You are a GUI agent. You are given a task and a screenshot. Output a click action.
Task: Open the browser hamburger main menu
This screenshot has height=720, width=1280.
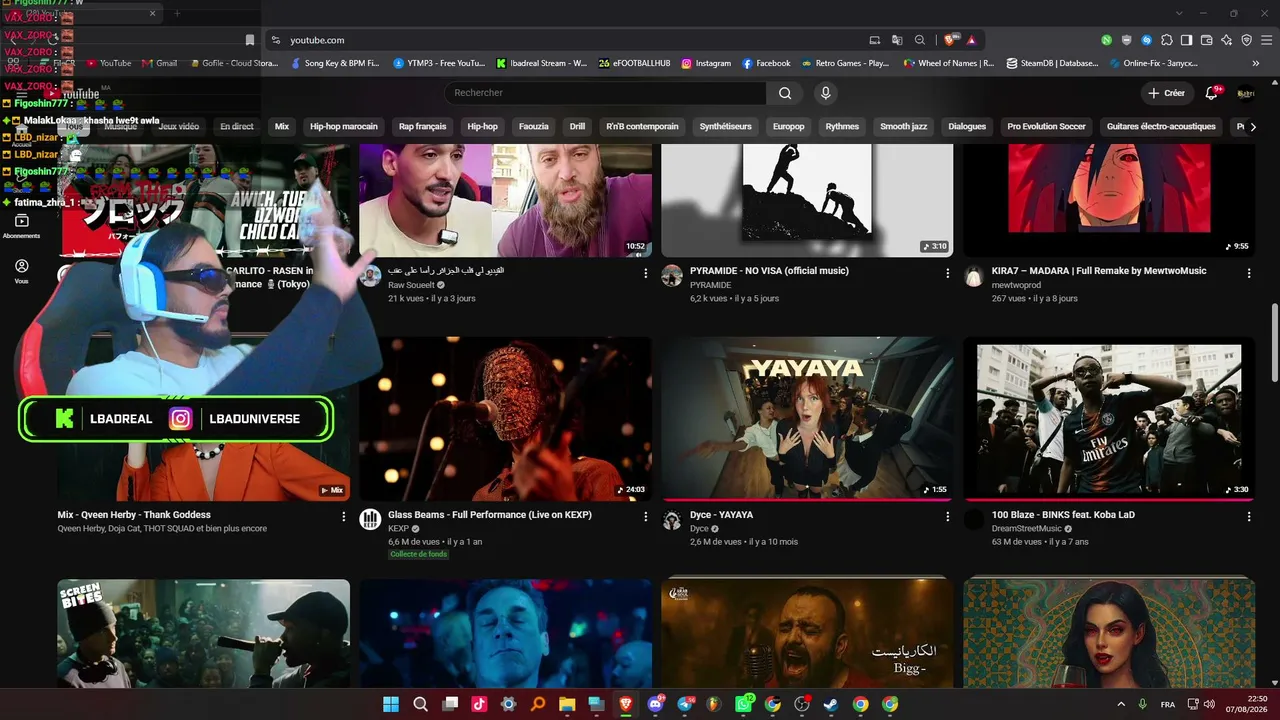click(x=1266, y=40)
